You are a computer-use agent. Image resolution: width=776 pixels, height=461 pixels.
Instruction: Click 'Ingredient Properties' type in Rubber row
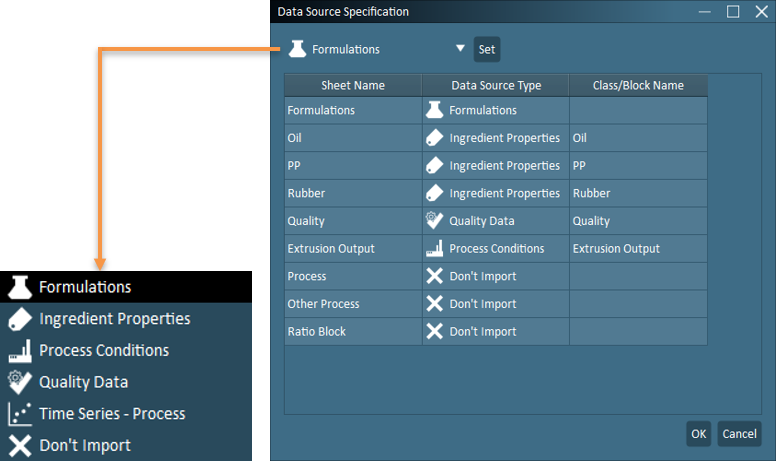point(504,193)
